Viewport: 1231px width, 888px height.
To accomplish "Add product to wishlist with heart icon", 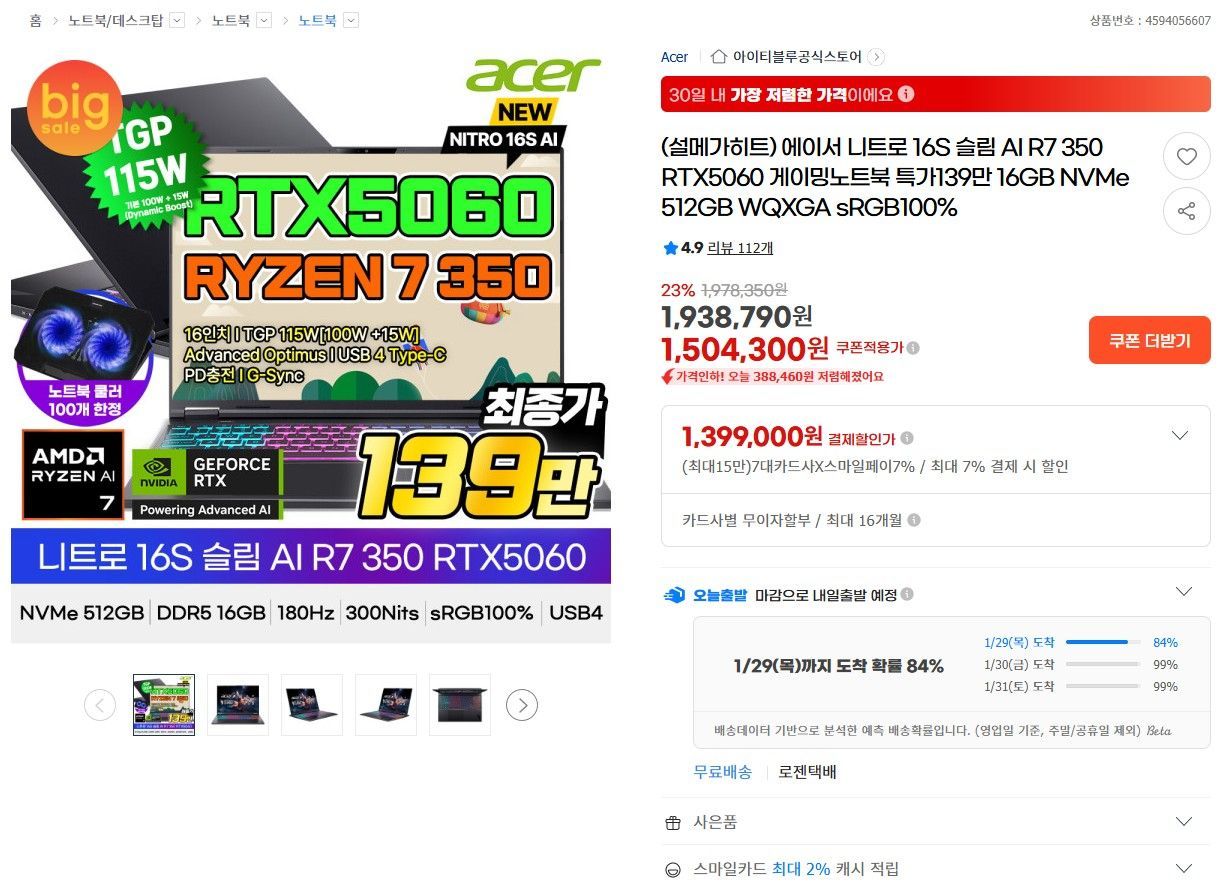I will pyautogui.click(x=1186, y=157).
